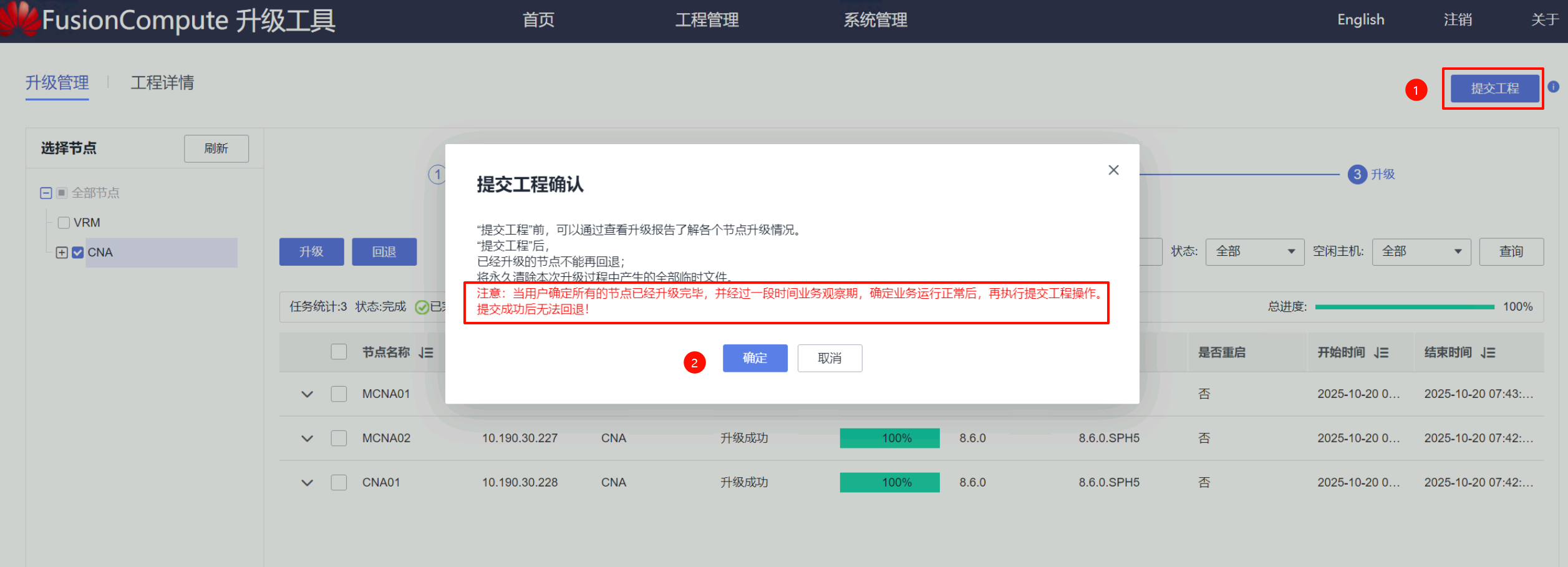The height and width of the screenshot is (567, 1568).
Task: Confirm with the 确定 button
Action: tap(755, 358)
